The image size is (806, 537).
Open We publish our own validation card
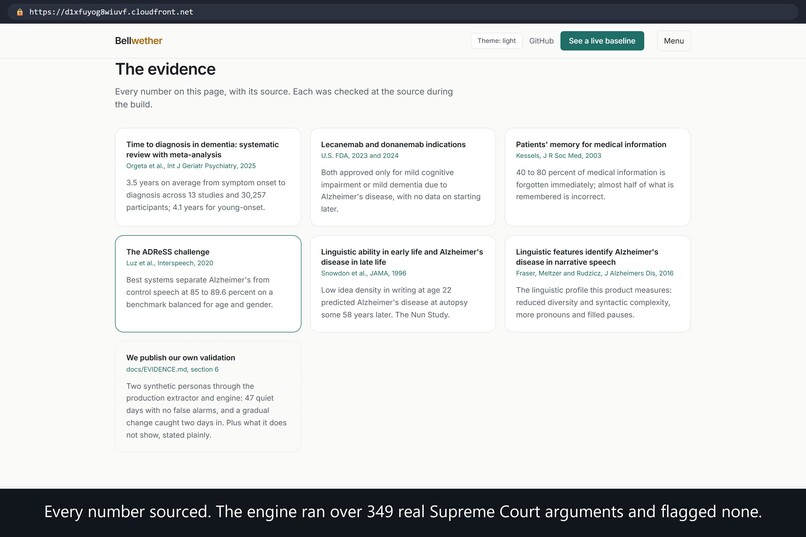coord(208,396)
